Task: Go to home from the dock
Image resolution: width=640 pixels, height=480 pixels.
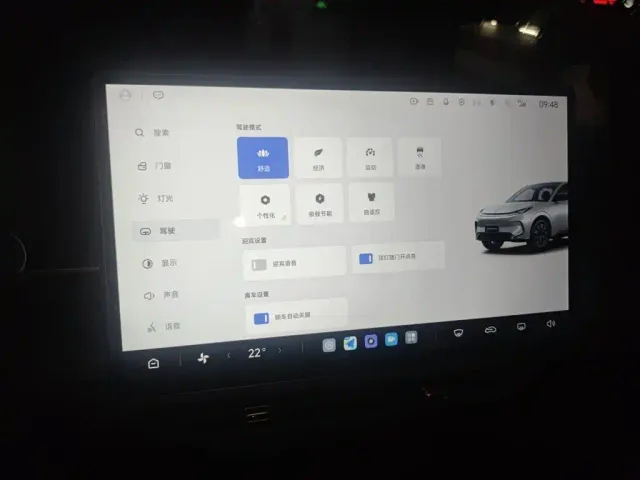Action: 153,363
